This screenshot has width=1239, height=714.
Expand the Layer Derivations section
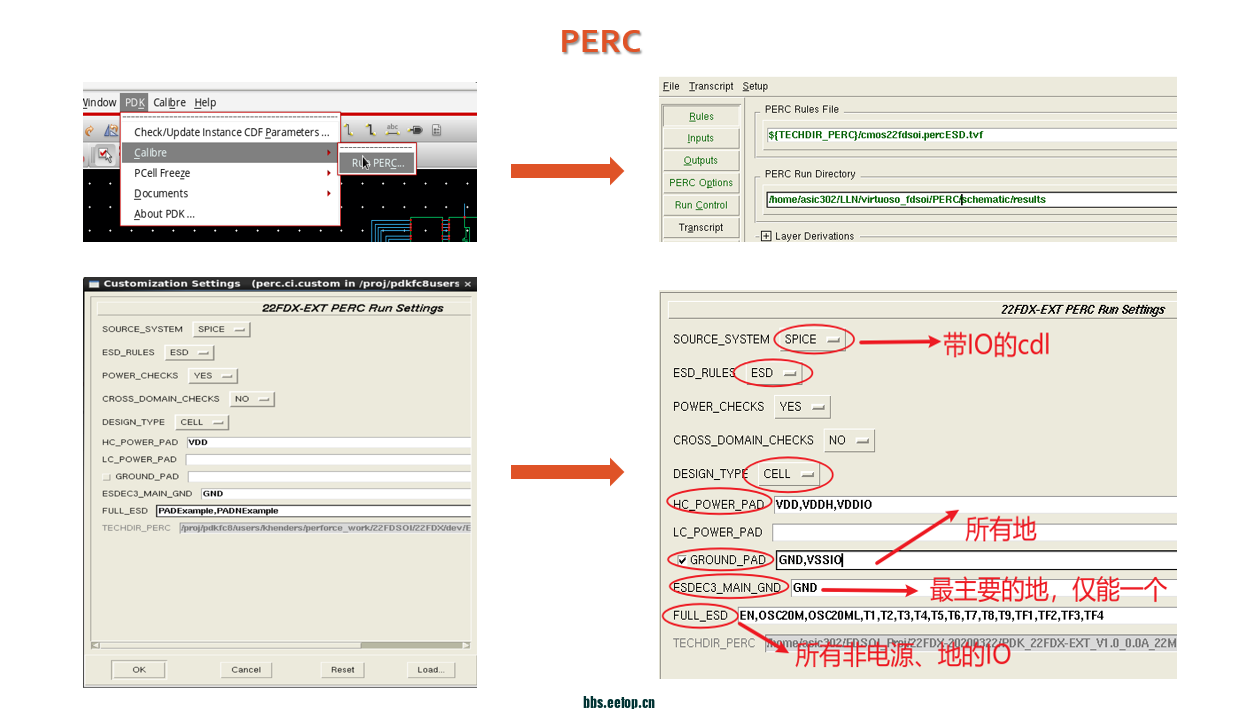pos(766,236)
